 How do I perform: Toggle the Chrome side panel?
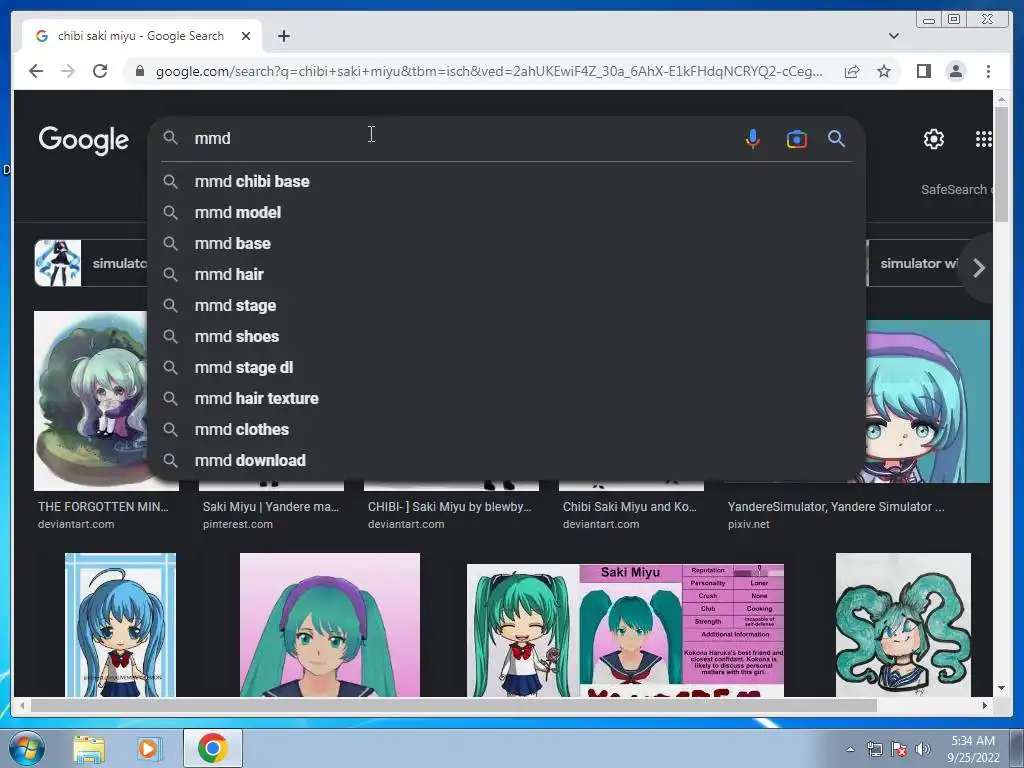(923, 71)
